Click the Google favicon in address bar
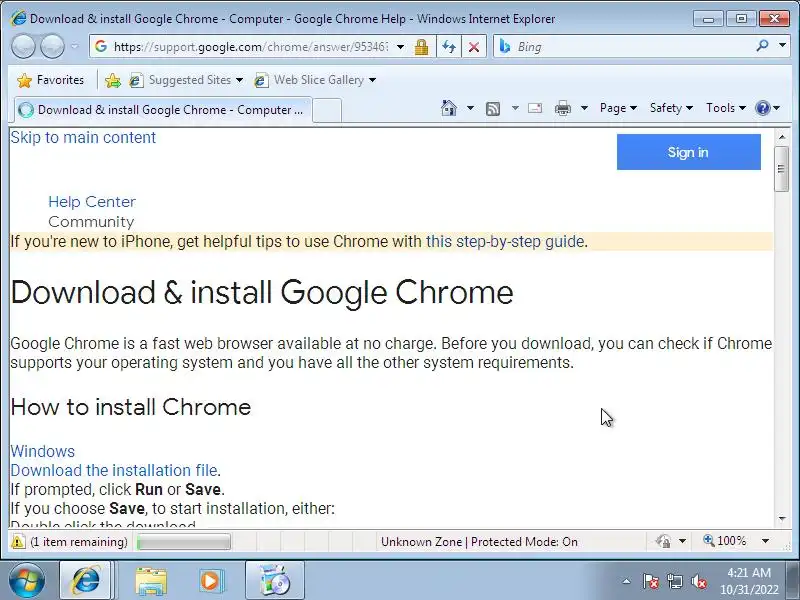Viewport: 800px width, 600px height. [101, 46]
